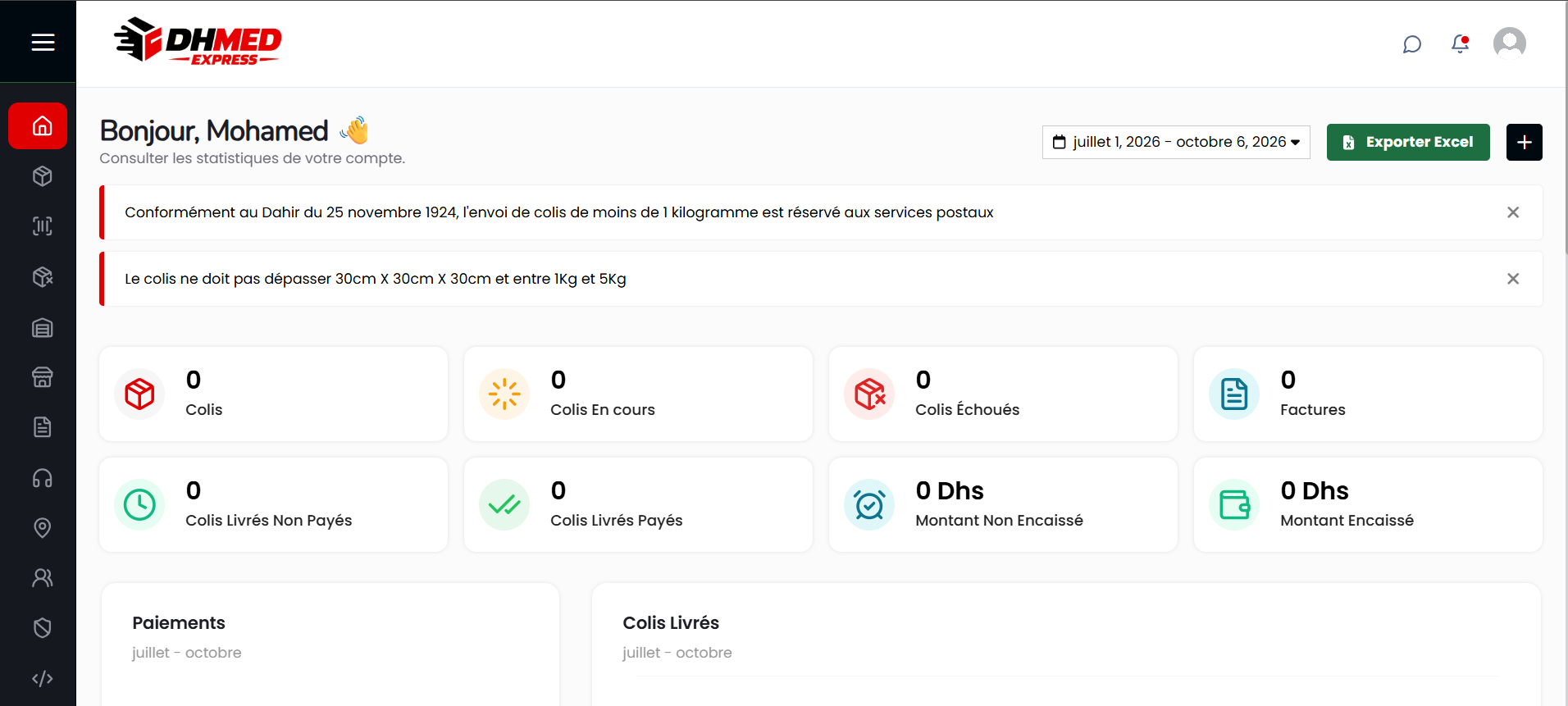This screenshot has width=1568, height=706.
Task: Open the Colis Échoués card
Action: click(1004, 394)
